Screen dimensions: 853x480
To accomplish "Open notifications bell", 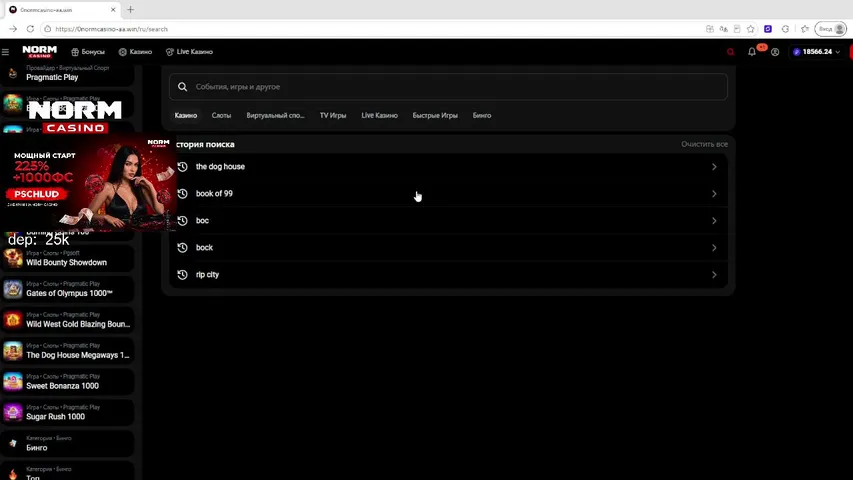I will [x=752, y=52].
